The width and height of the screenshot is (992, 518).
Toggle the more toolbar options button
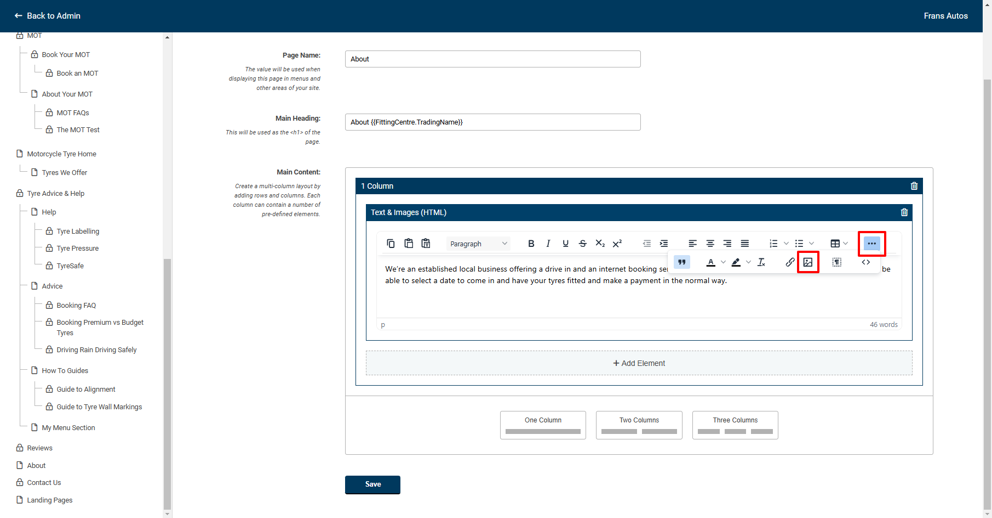point(872,244)
